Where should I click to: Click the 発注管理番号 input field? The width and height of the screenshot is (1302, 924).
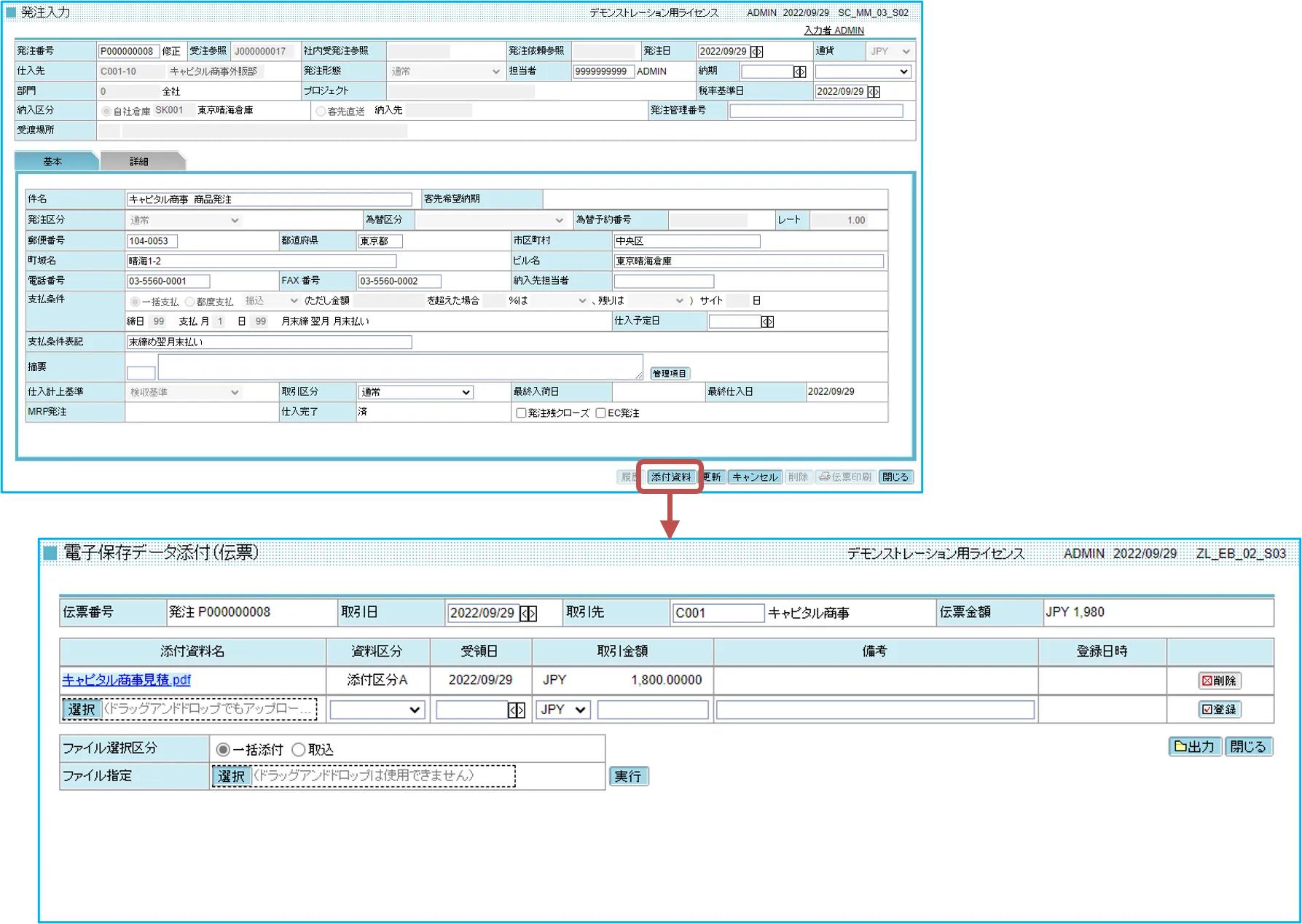pyautogui.click(x=816, y=111)
